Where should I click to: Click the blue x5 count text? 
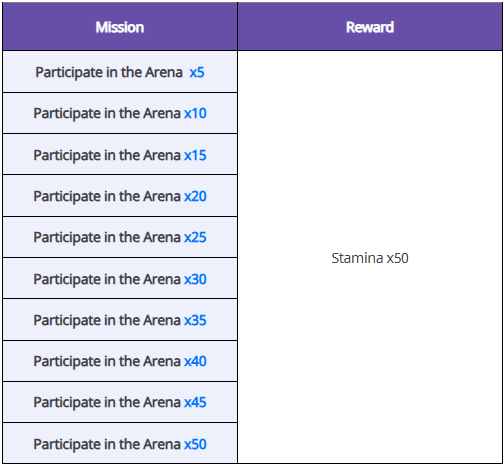tap(197, 72)
